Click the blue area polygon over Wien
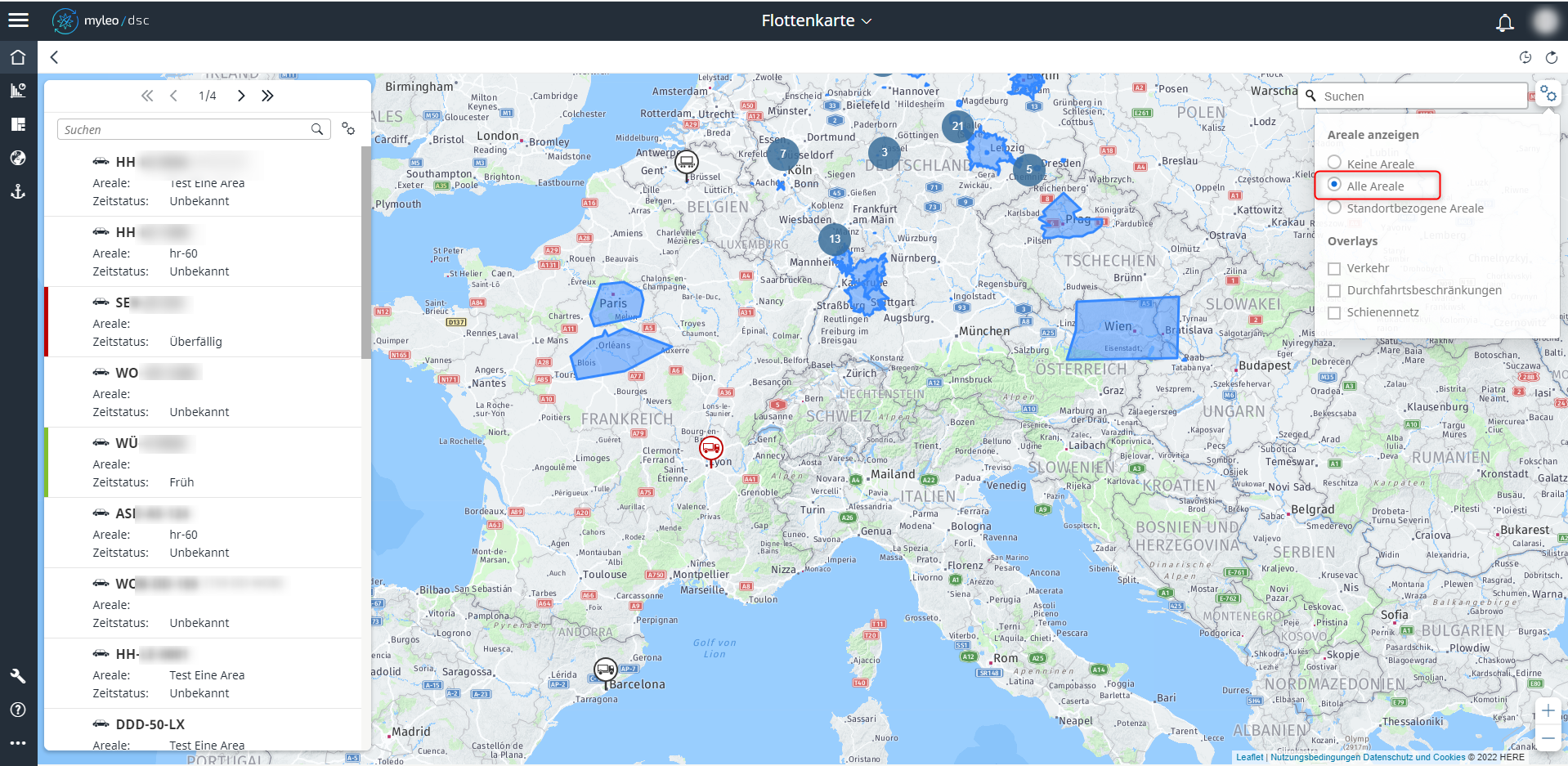The height and width of the screenshot is (766, 1568). [x=1124, y=329]
